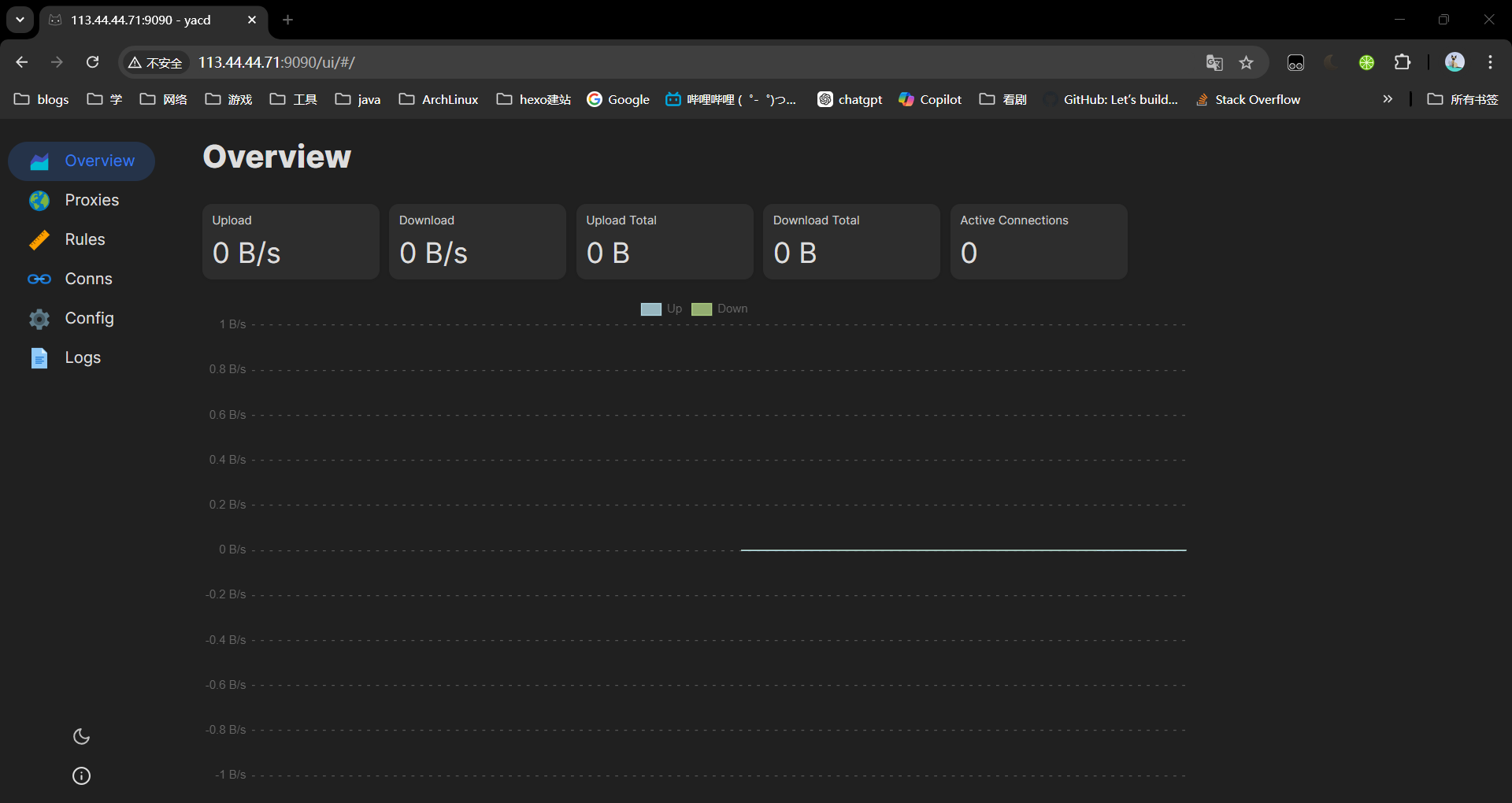Image resolution: width=1512 pixels, height=803 pixels.
Task: Open the 工具 bookmark folder
Action: (294, 99)
